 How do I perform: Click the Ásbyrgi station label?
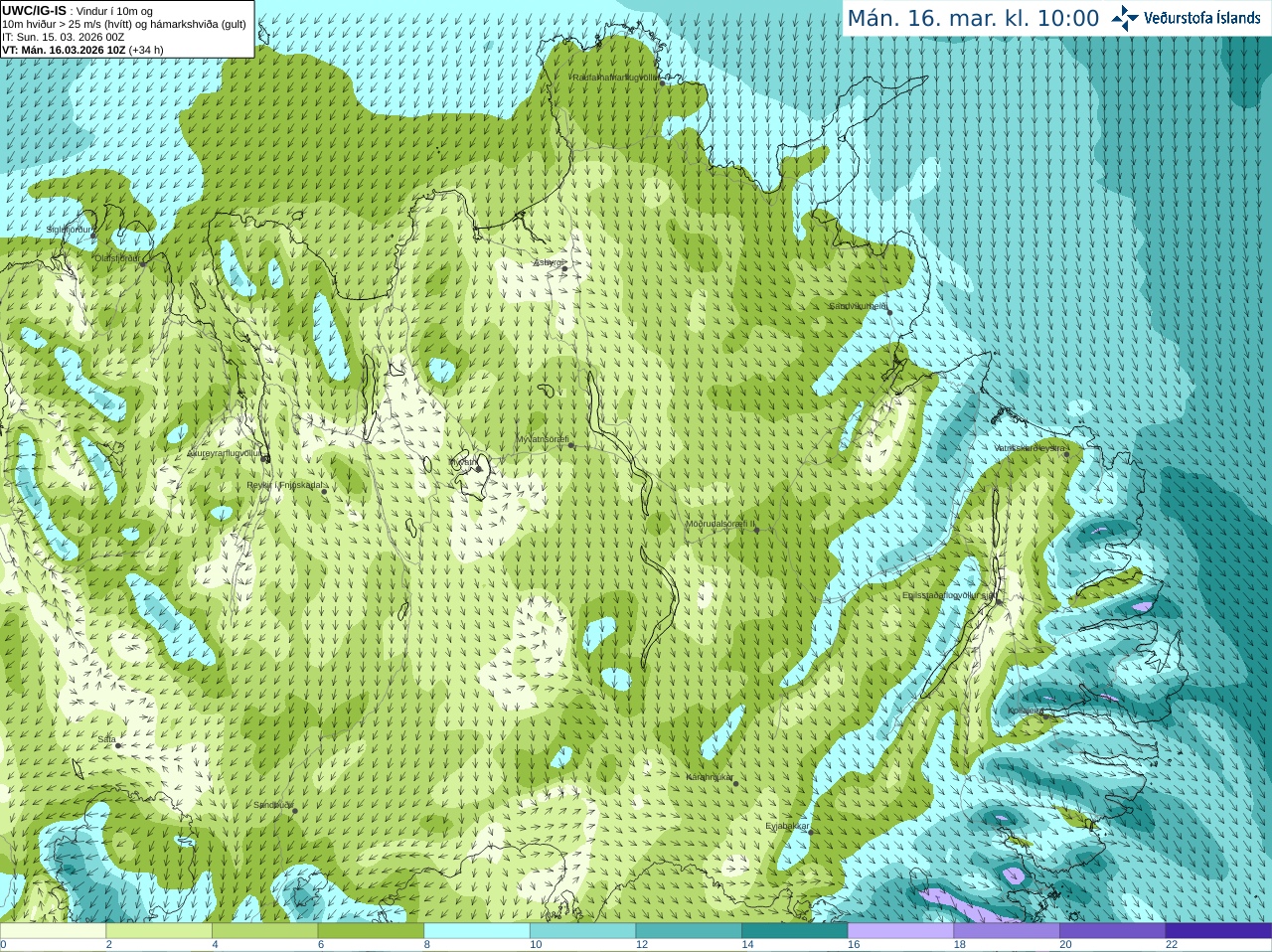pyautogui.click(x=547, y=262)
